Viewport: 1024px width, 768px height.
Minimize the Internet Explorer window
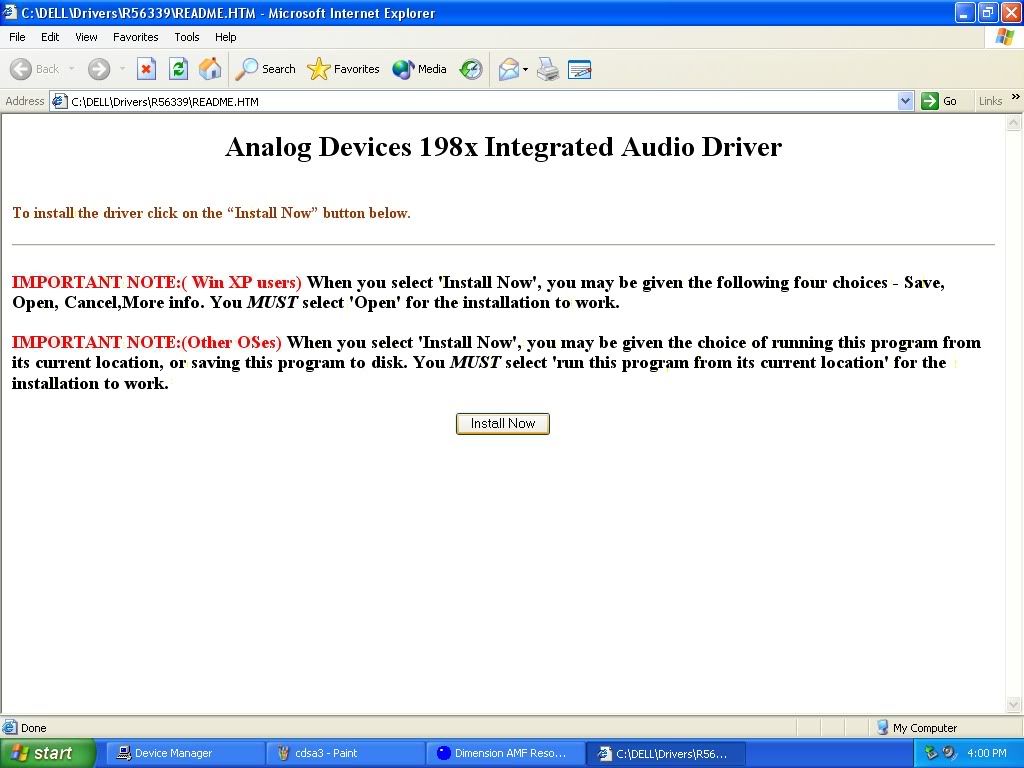pyautogui.click(x=965, y=12)
